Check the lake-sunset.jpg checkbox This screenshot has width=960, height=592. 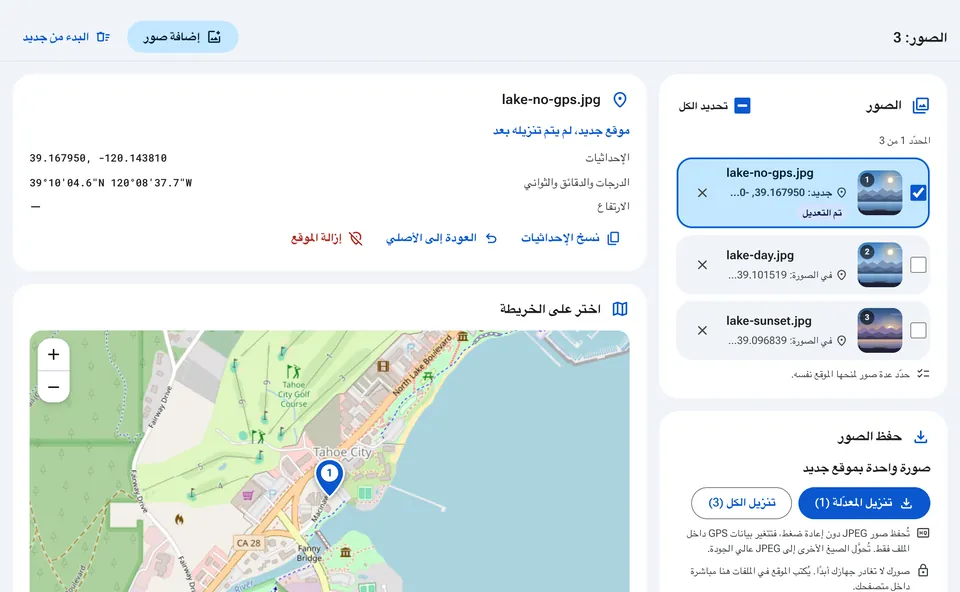pos(918,331)
